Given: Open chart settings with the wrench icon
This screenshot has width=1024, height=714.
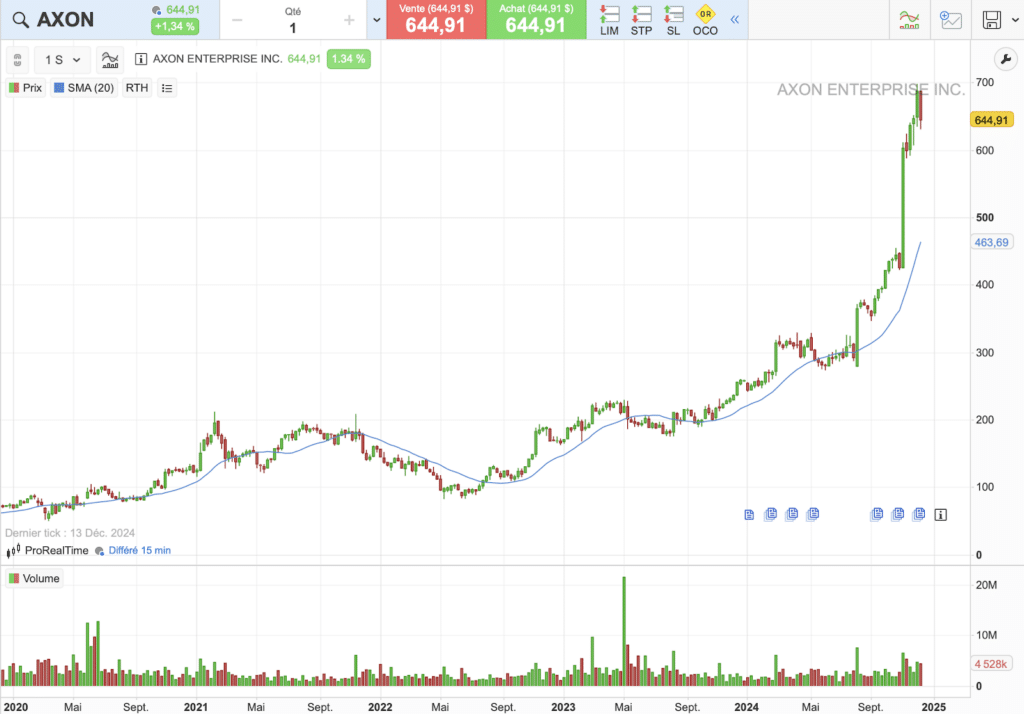Looking at the screenshot, I should [x=1006, y=59].
